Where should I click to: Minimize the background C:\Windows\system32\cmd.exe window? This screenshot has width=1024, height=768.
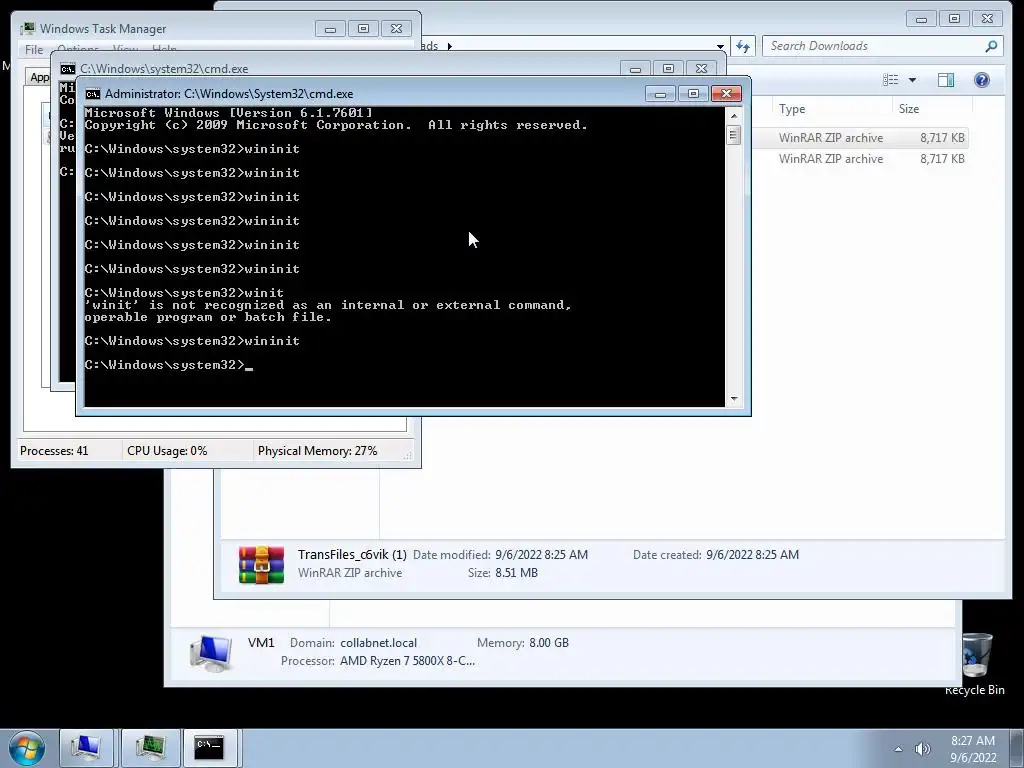pos(635,69)
